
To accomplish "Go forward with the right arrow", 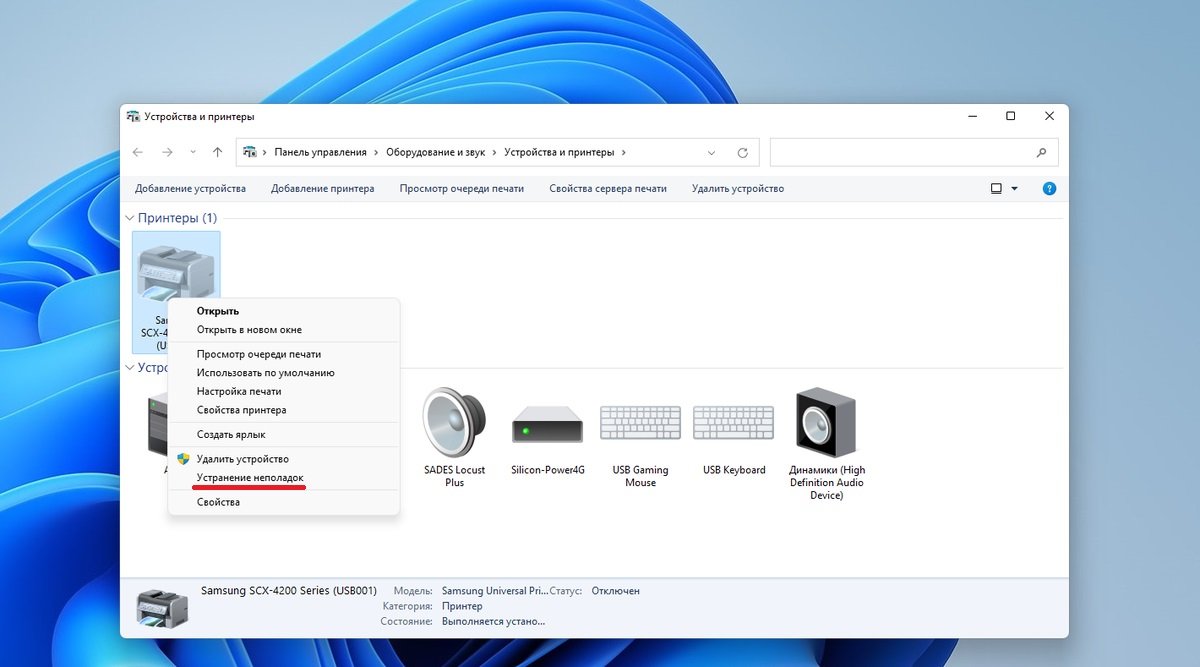I will (167, 152).
